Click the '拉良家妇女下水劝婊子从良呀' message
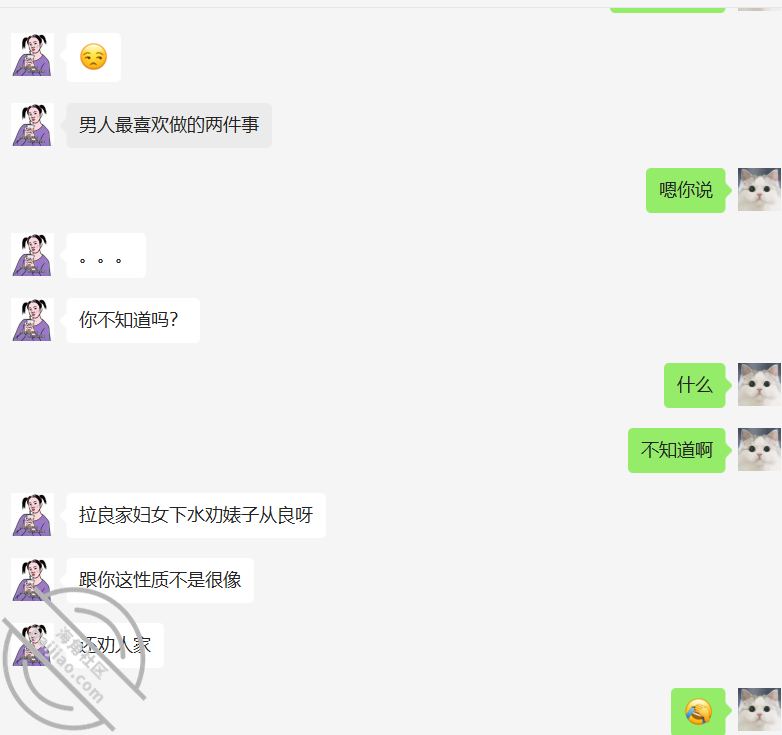 click(196, 515)
